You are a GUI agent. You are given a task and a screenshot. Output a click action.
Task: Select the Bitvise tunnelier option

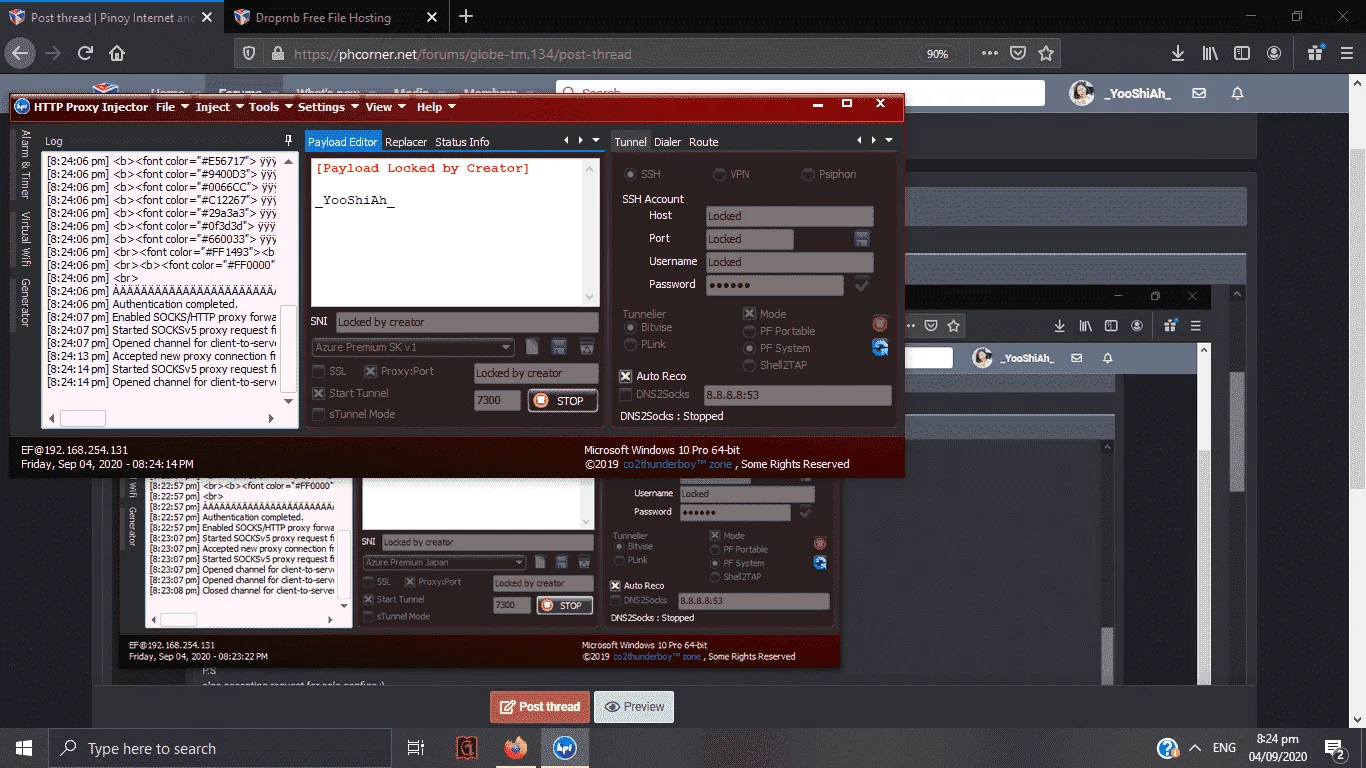[631, 327]
